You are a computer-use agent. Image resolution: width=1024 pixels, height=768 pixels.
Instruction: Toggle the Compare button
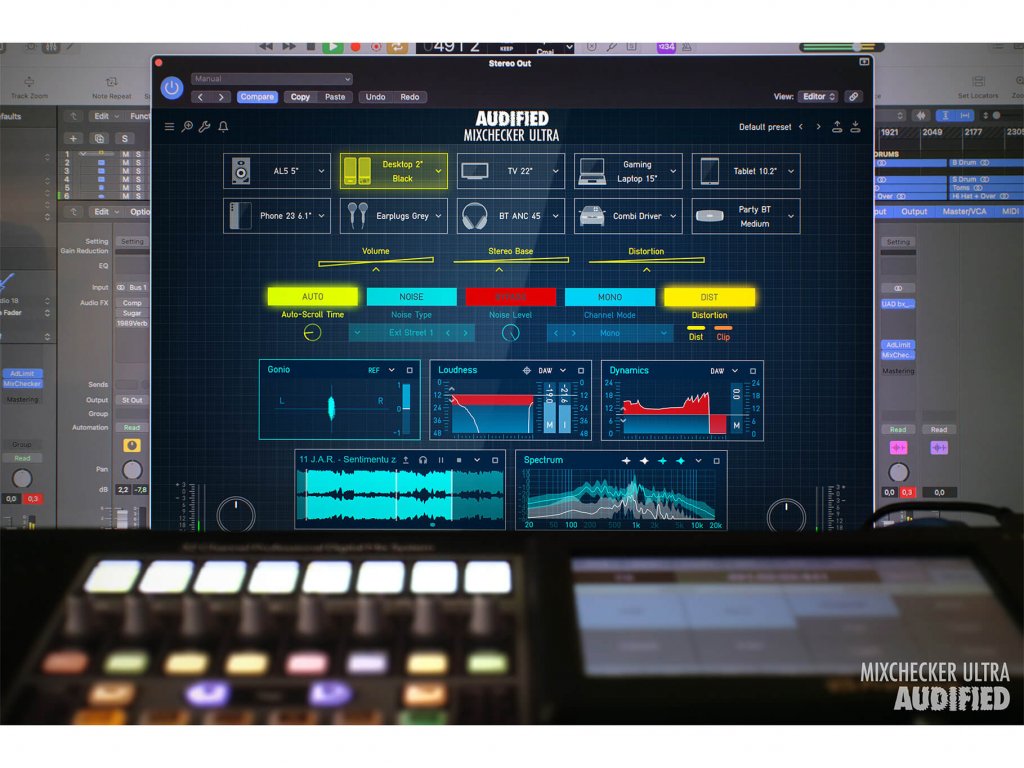point(257,97)
